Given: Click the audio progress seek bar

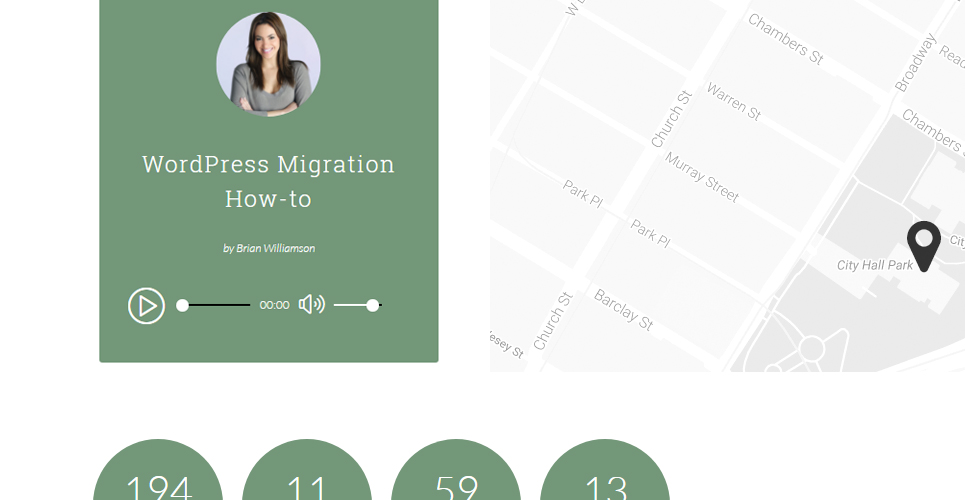Looking at the screenshot, I should coord(213,305).
